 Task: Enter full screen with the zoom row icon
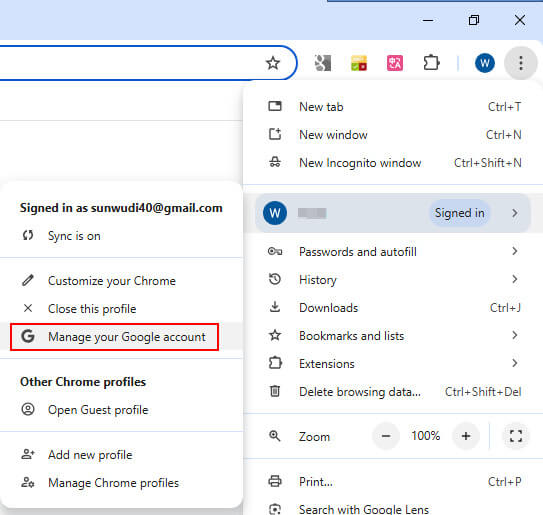516,436
